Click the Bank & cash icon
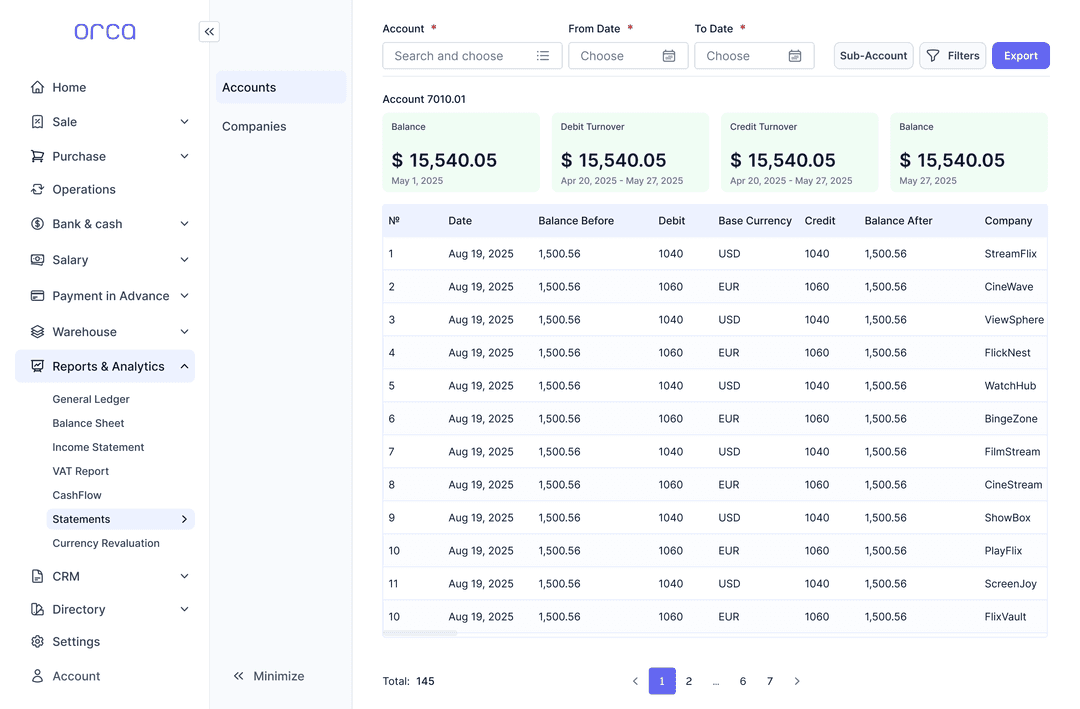 point(37,224)
